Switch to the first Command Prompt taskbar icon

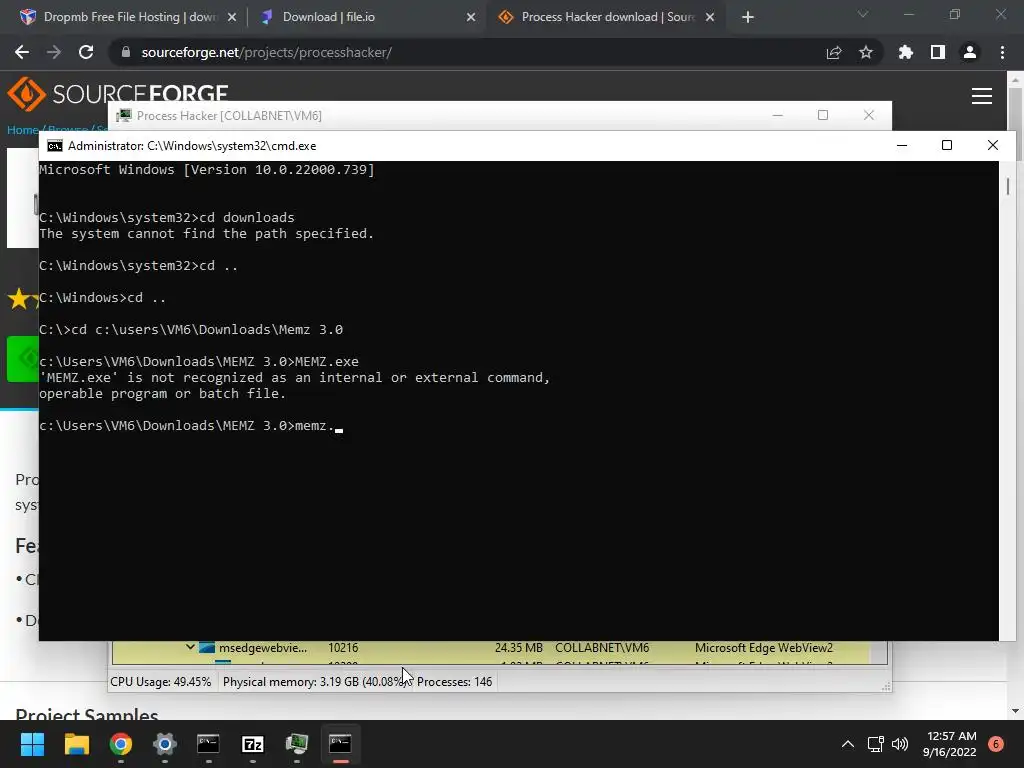coord(208,744)
